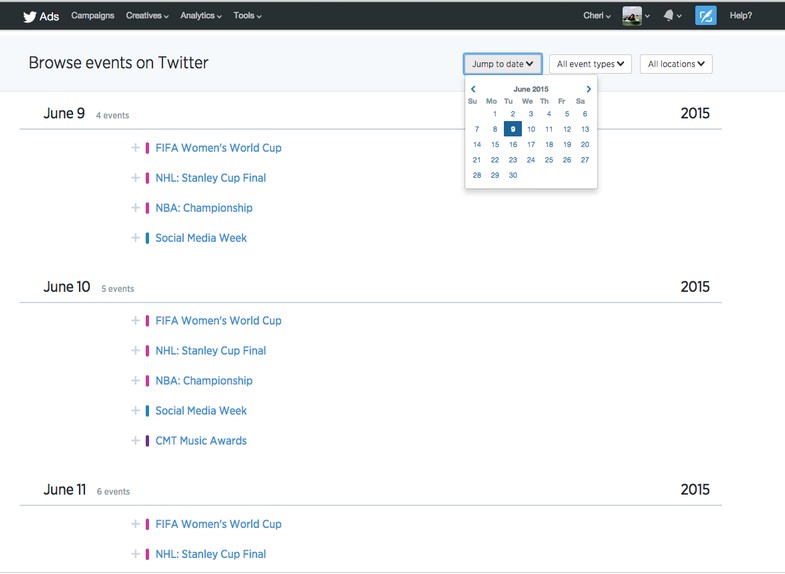
Task: Click the profile avatar thumbnail
Action: (632, 16)
